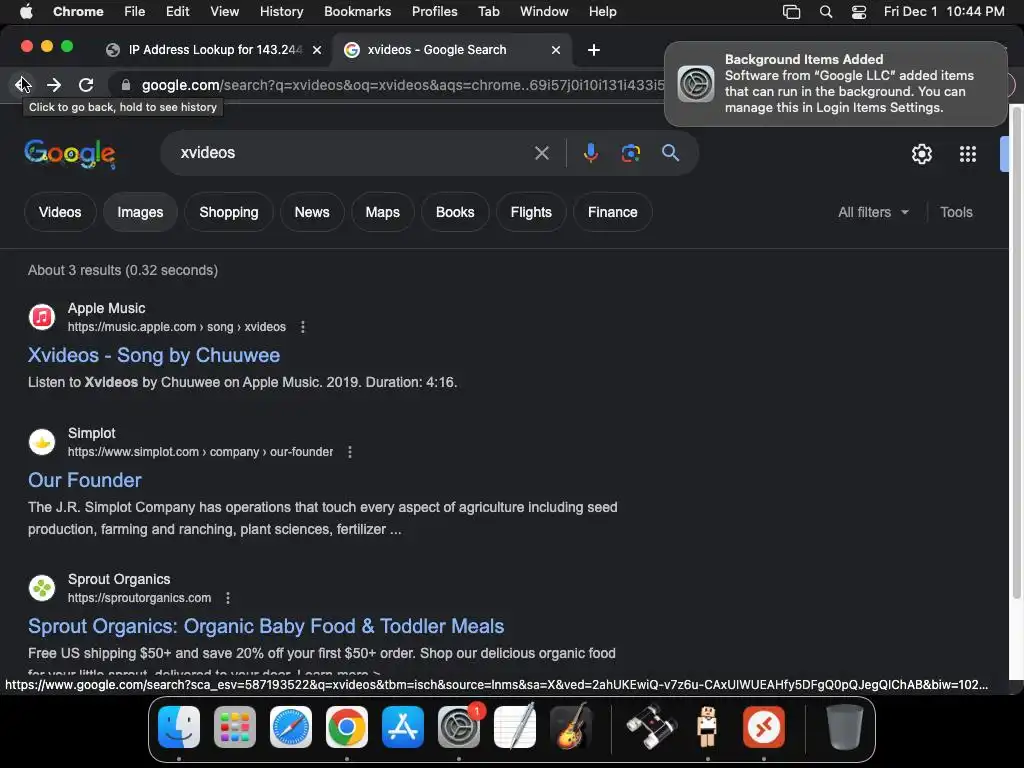Click the page vertical scrollbar

[1016, 353]
